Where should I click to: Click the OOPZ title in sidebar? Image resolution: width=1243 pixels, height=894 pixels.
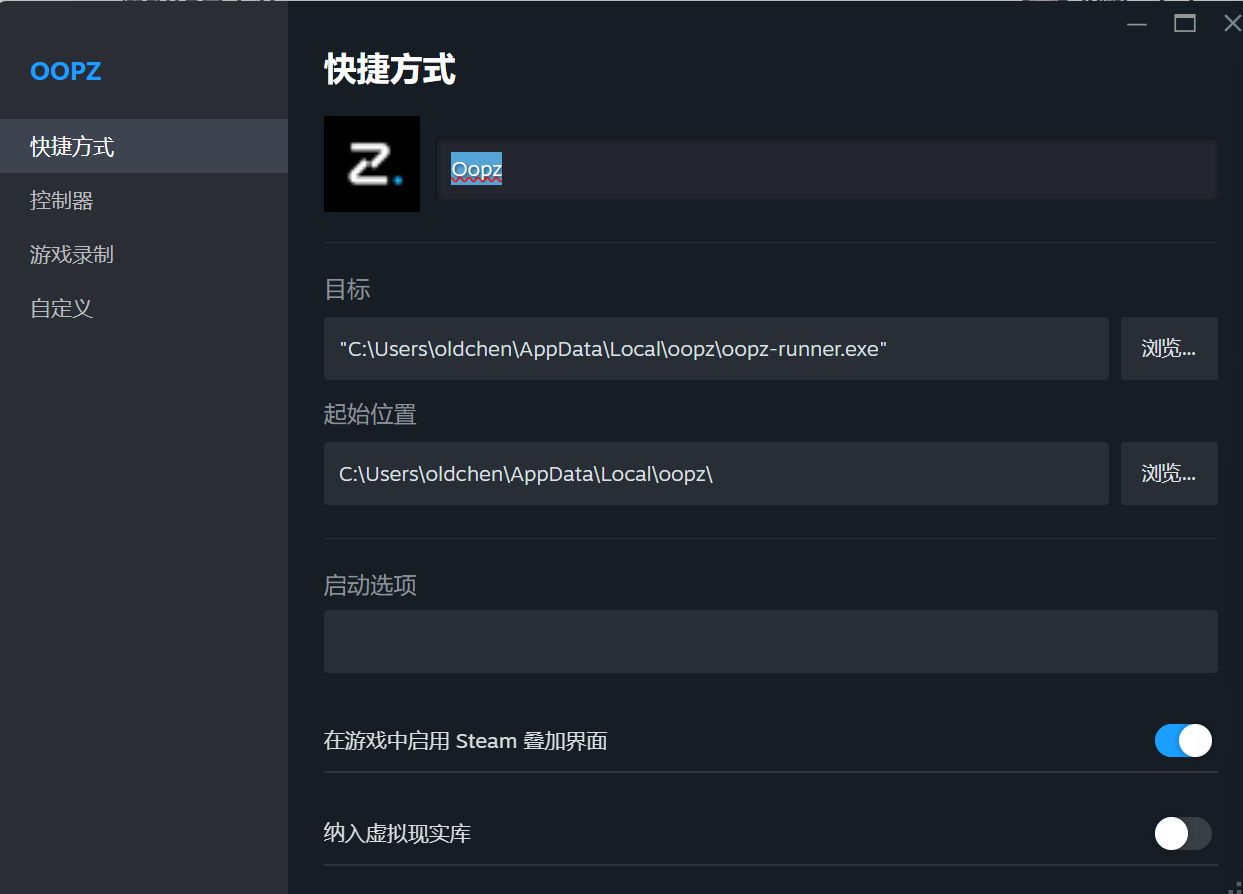[66, 71]
